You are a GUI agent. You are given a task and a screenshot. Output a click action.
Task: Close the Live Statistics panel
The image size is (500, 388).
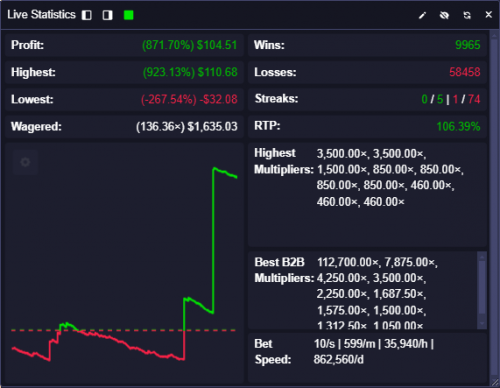489,15
